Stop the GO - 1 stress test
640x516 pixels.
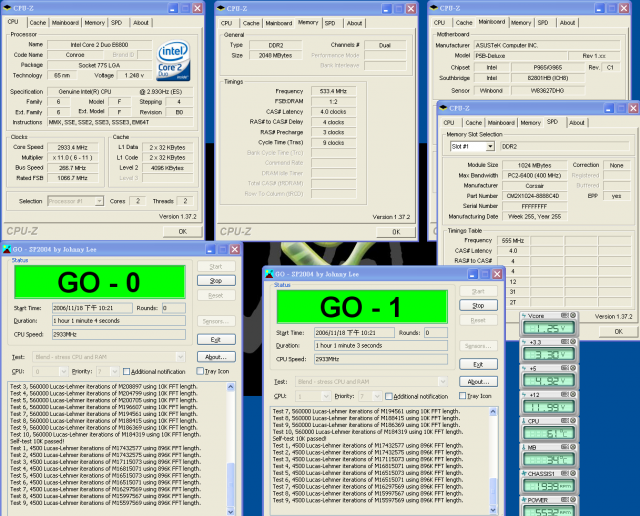coord(478,305)
